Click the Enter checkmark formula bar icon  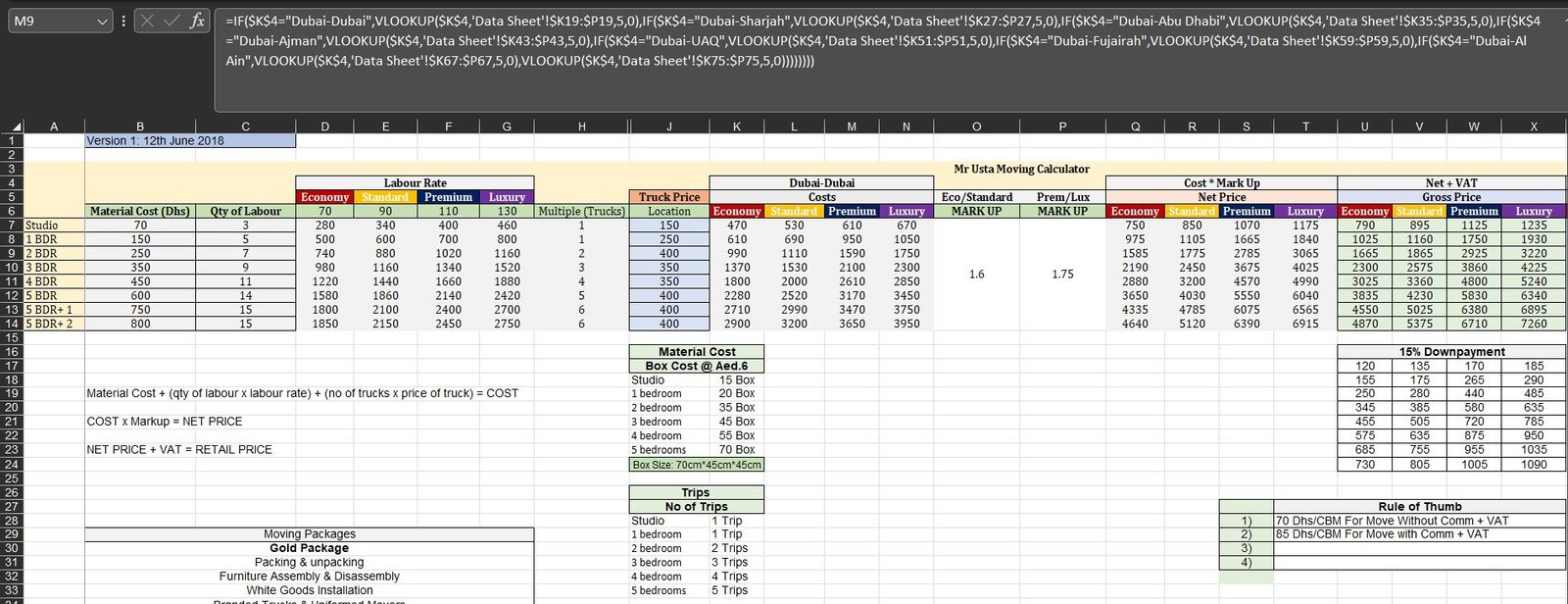pos(171,20)
